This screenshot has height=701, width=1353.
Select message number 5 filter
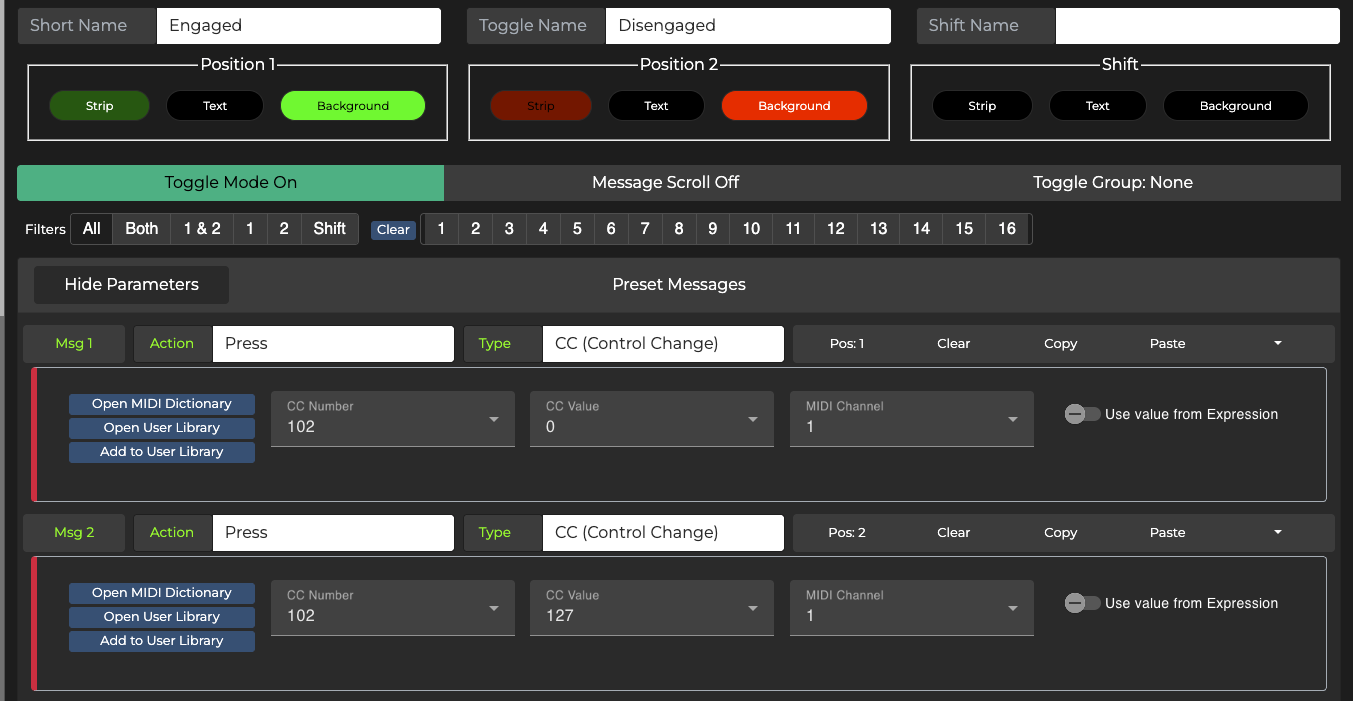[577, 229]
